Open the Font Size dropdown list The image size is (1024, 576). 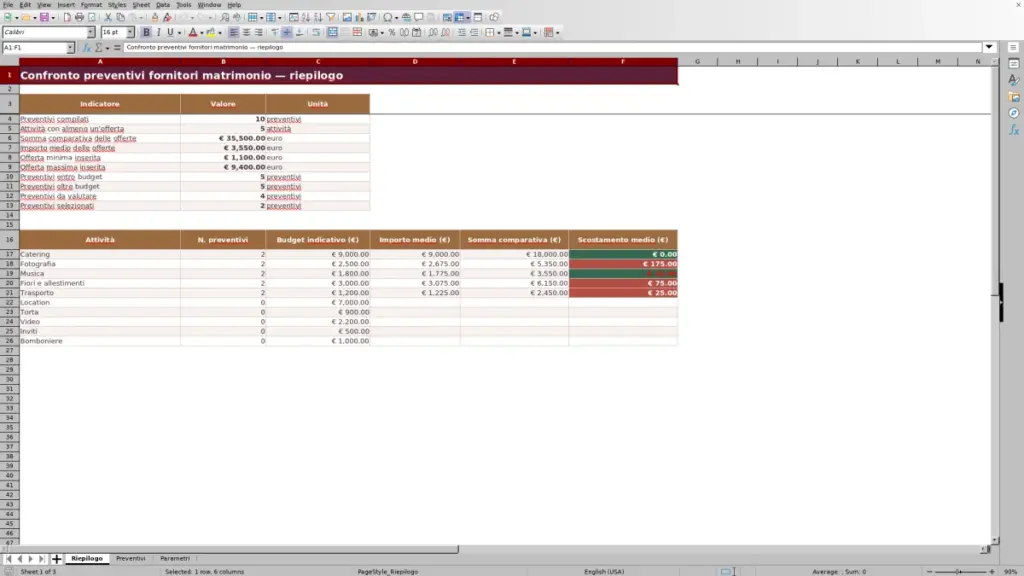coord(130,33)
